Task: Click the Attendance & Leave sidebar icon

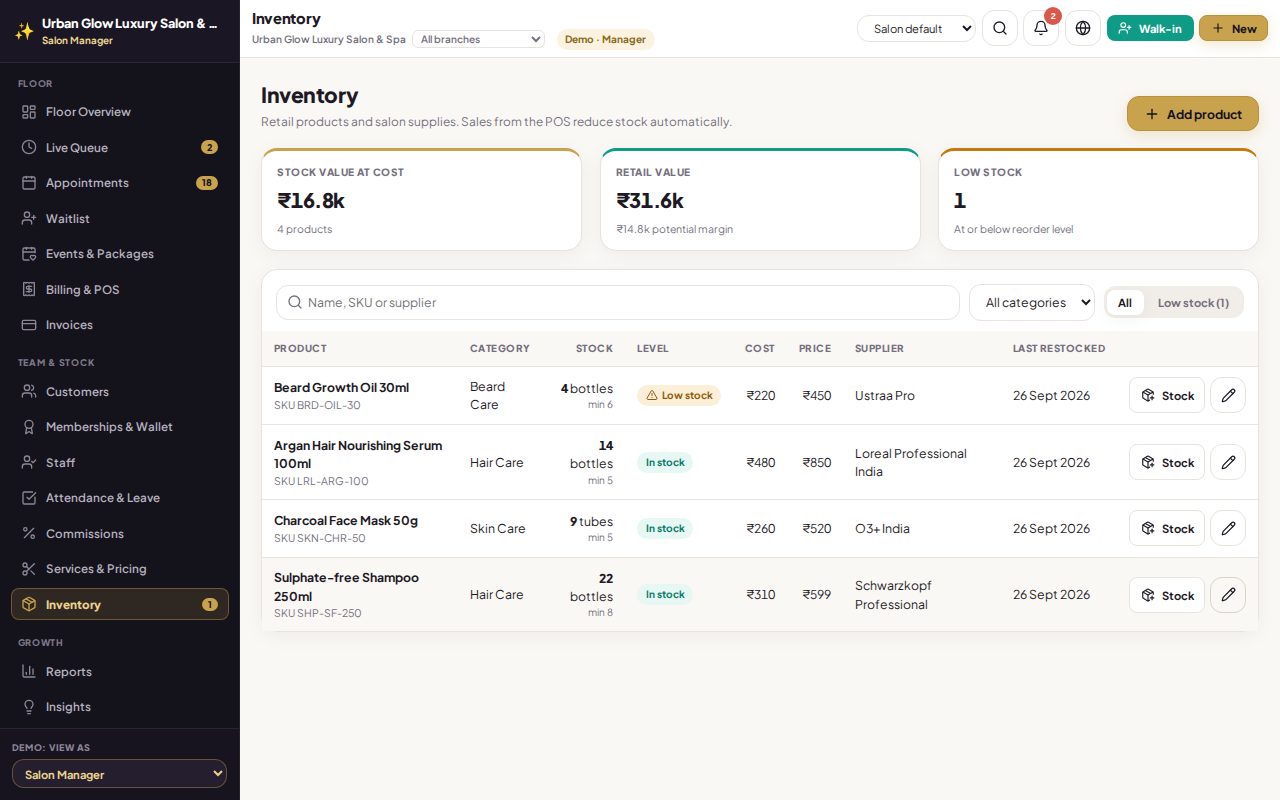Action: (29, 498)
